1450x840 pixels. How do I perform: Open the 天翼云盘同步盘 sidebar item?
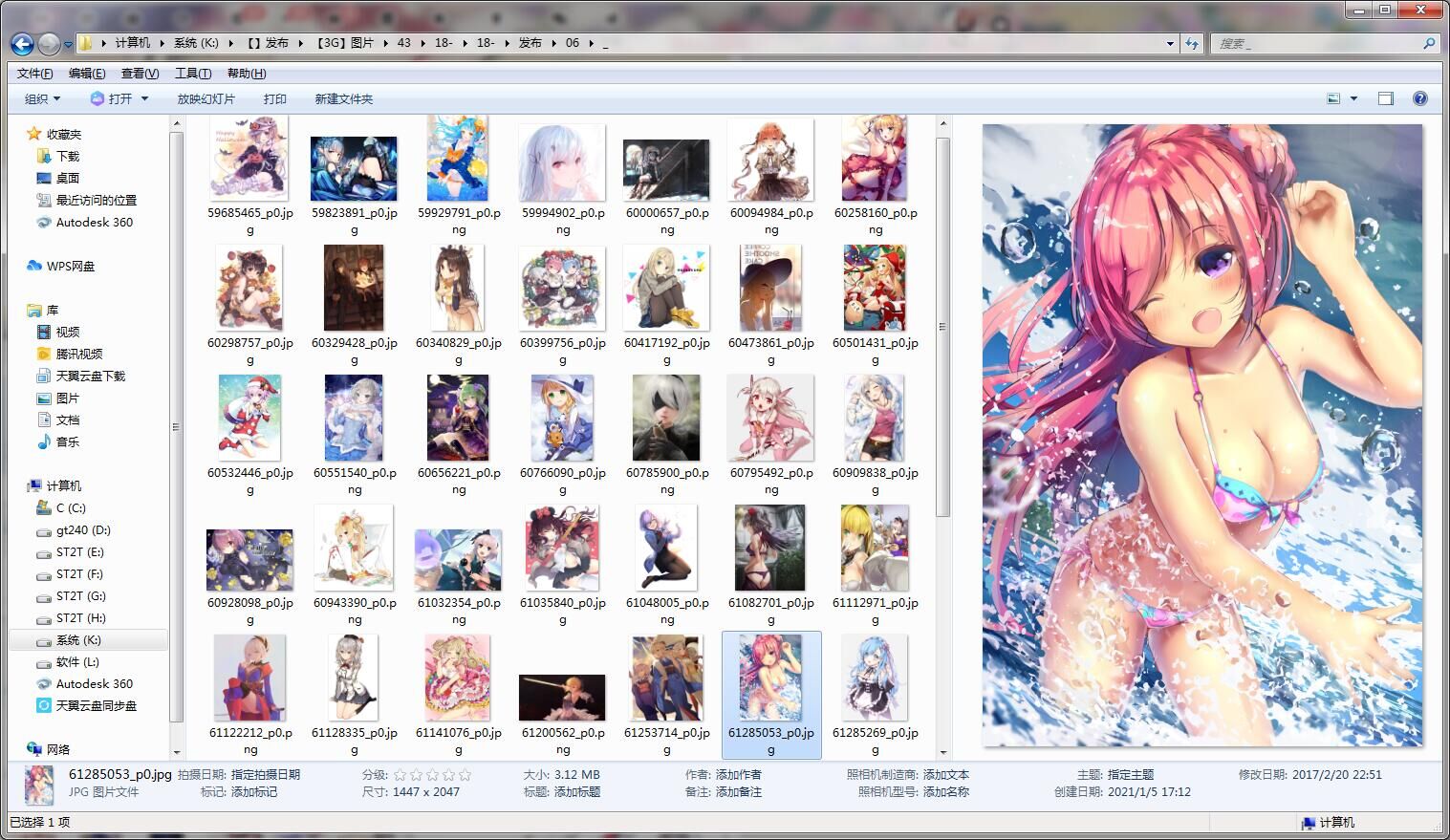point(96,705)
